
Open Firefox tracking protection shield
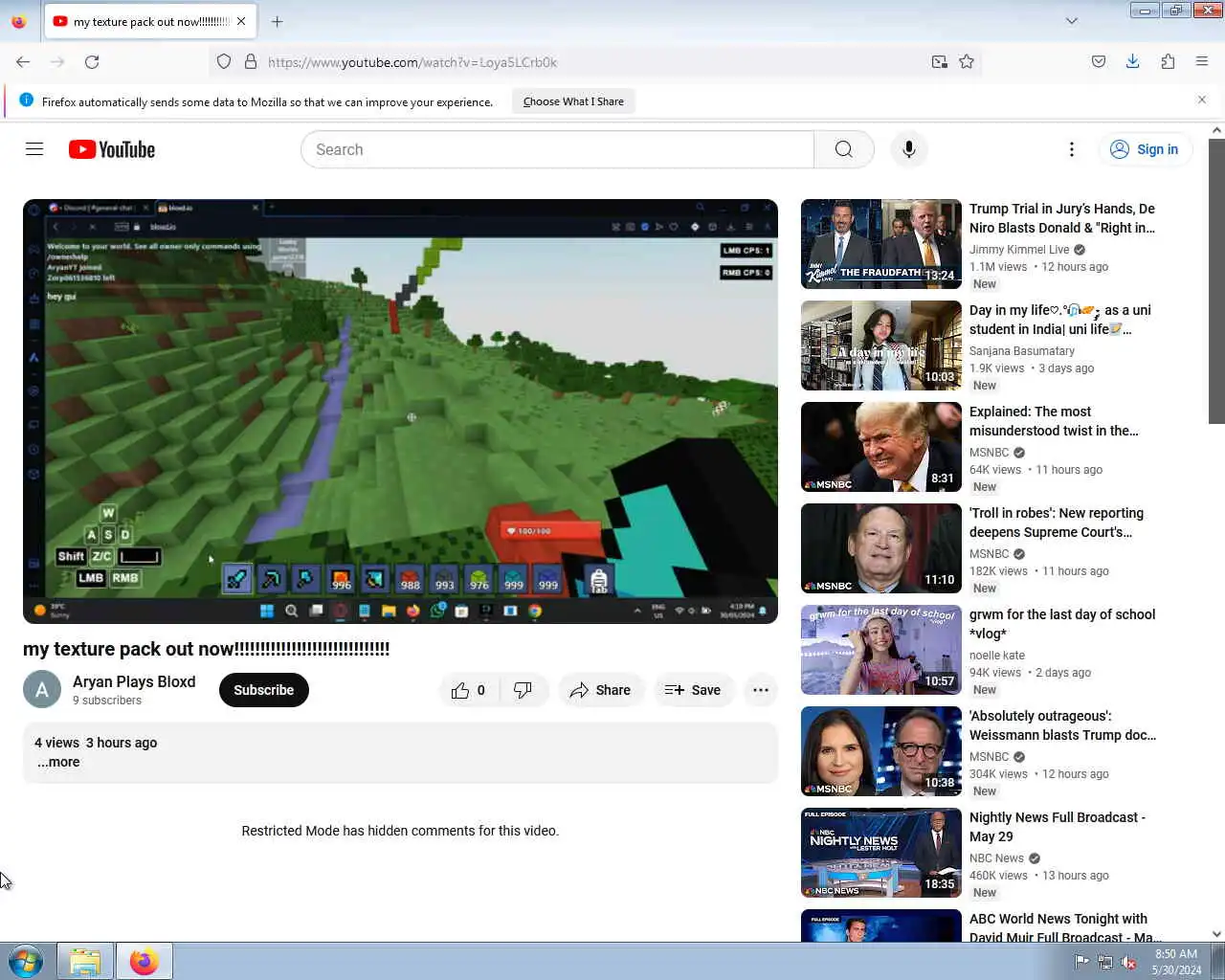[224, 62]
